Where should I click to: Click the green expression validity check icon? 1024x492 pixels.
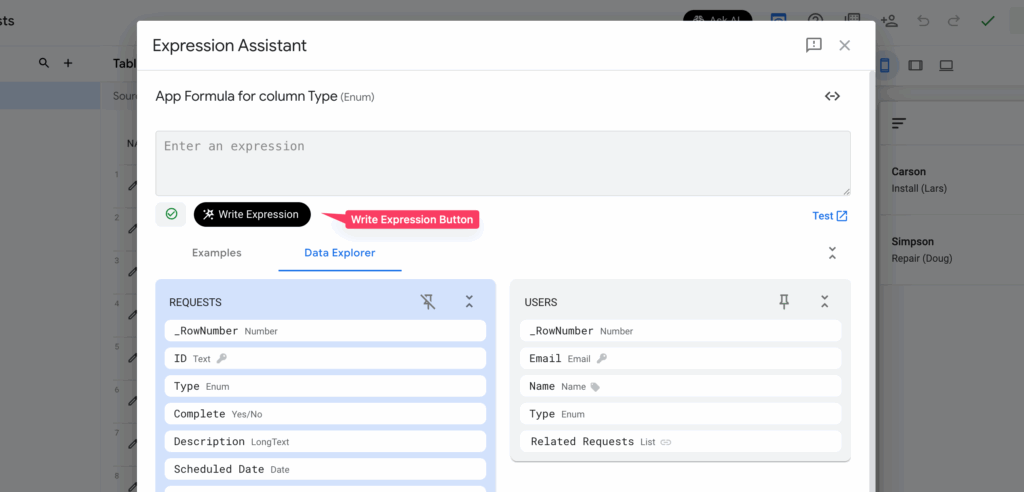pos(171,214)
